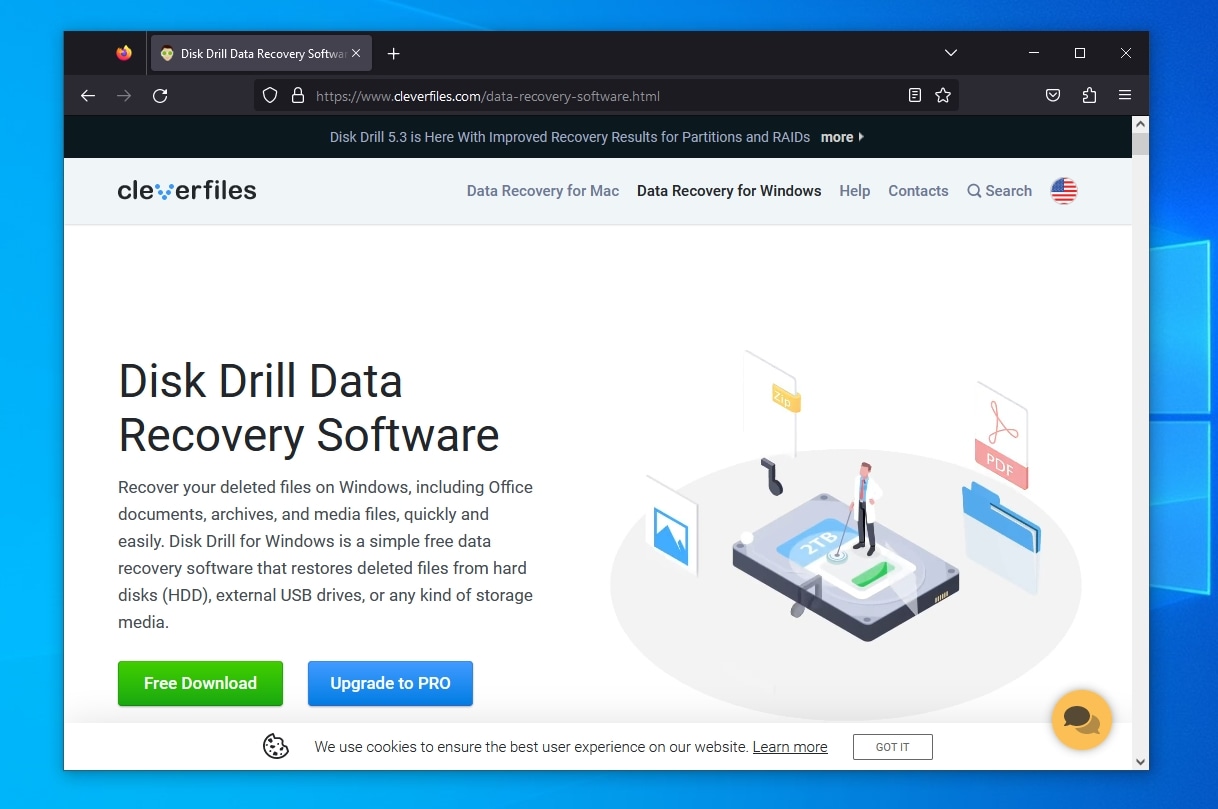Go back to the previous page
The width and height of the screenshot is (1218, 809).
click(x=88, y=96)
